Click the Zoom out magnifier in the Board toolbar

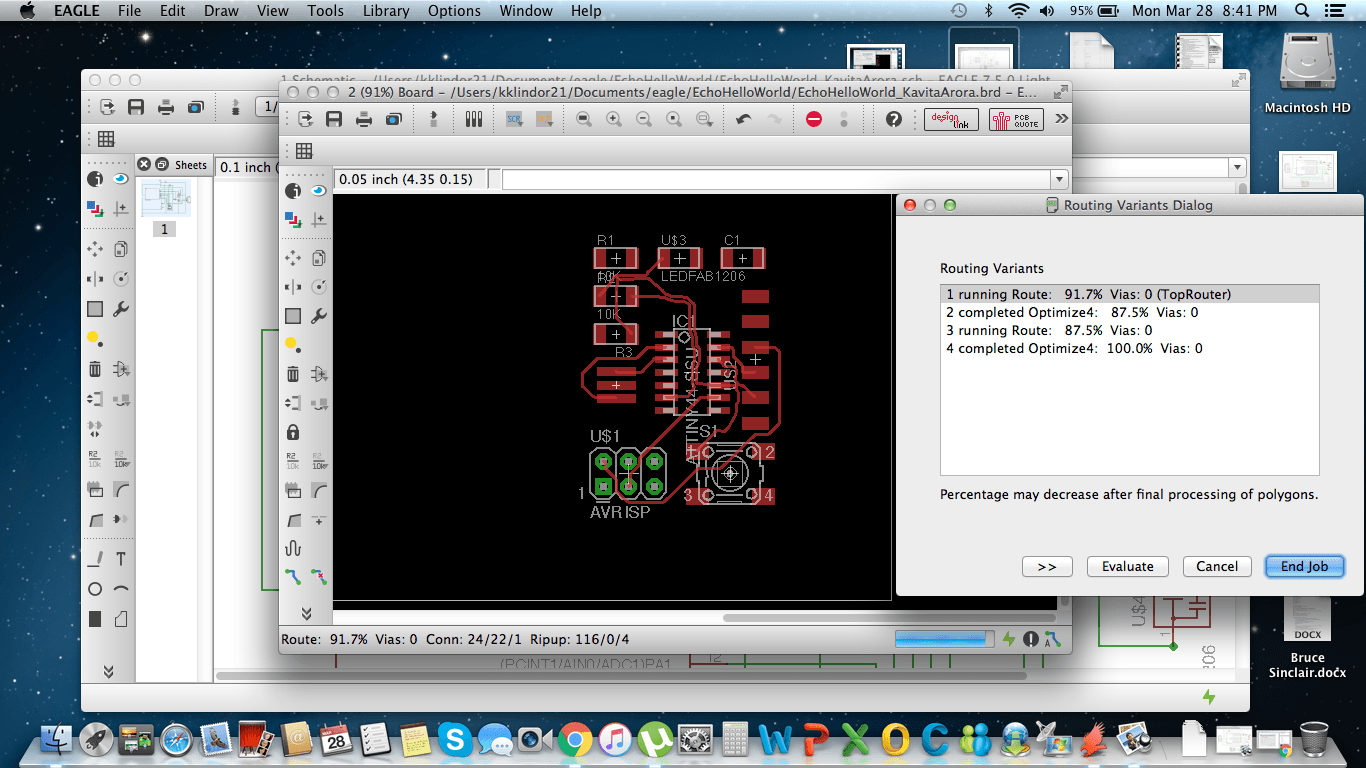click(644, 119)
